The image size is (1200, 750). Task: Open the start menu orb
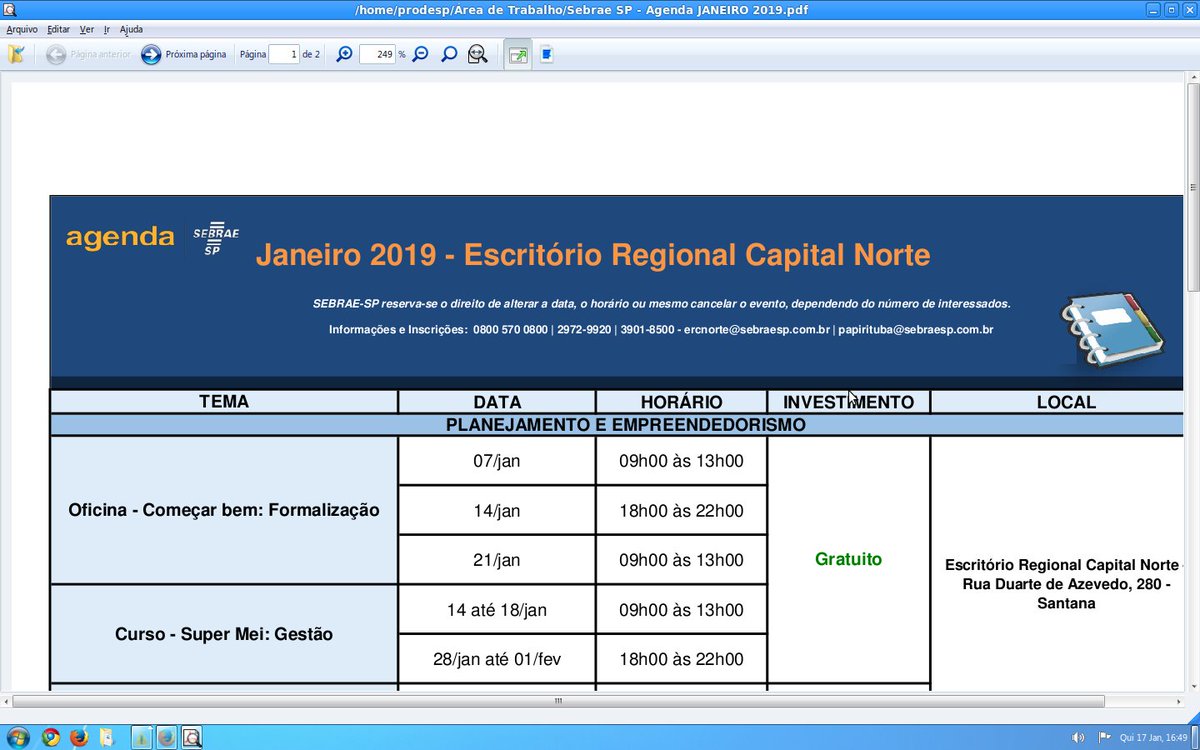20,737
